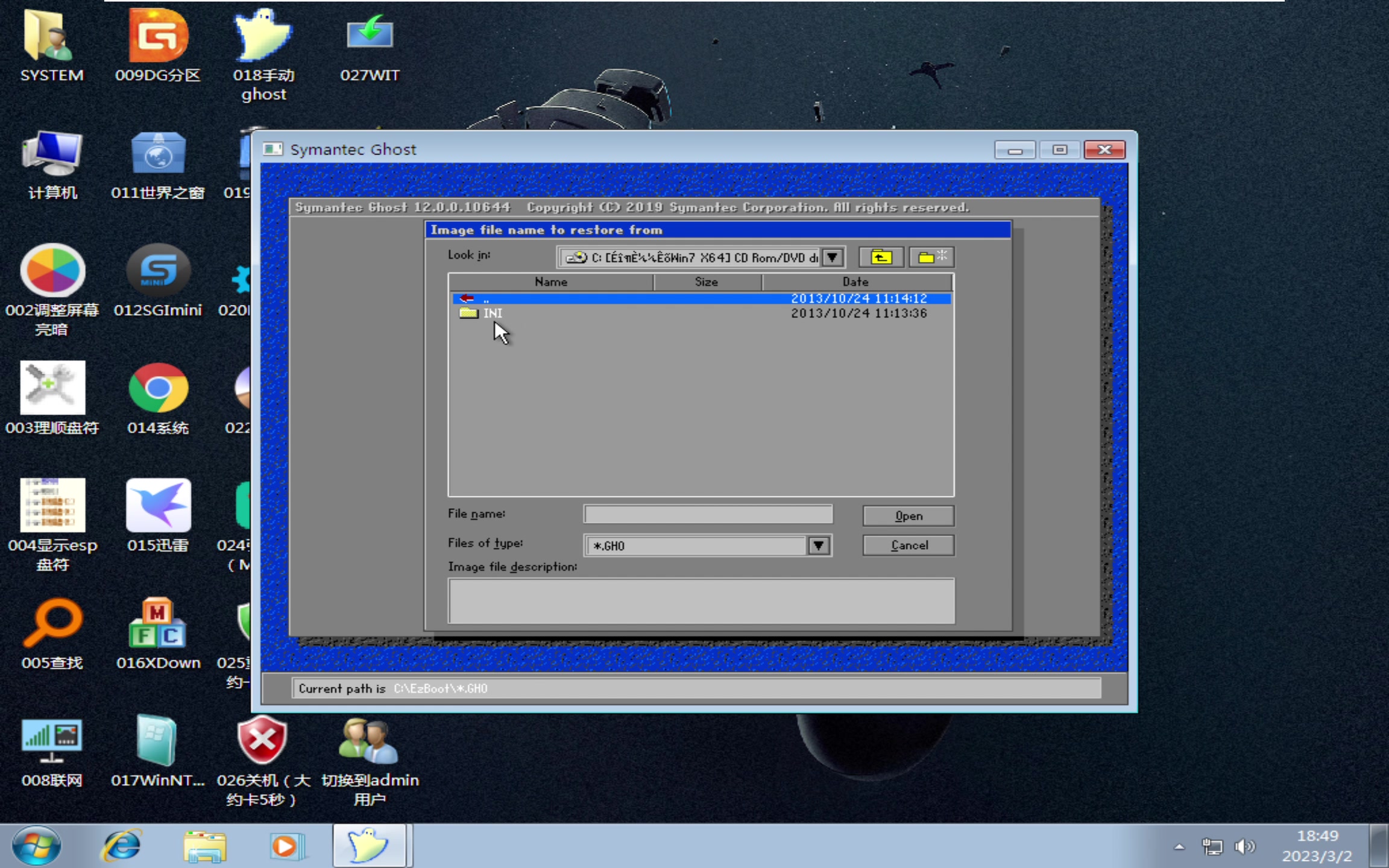Select the INI folder row
The image size is (1389, 868).
702,313
